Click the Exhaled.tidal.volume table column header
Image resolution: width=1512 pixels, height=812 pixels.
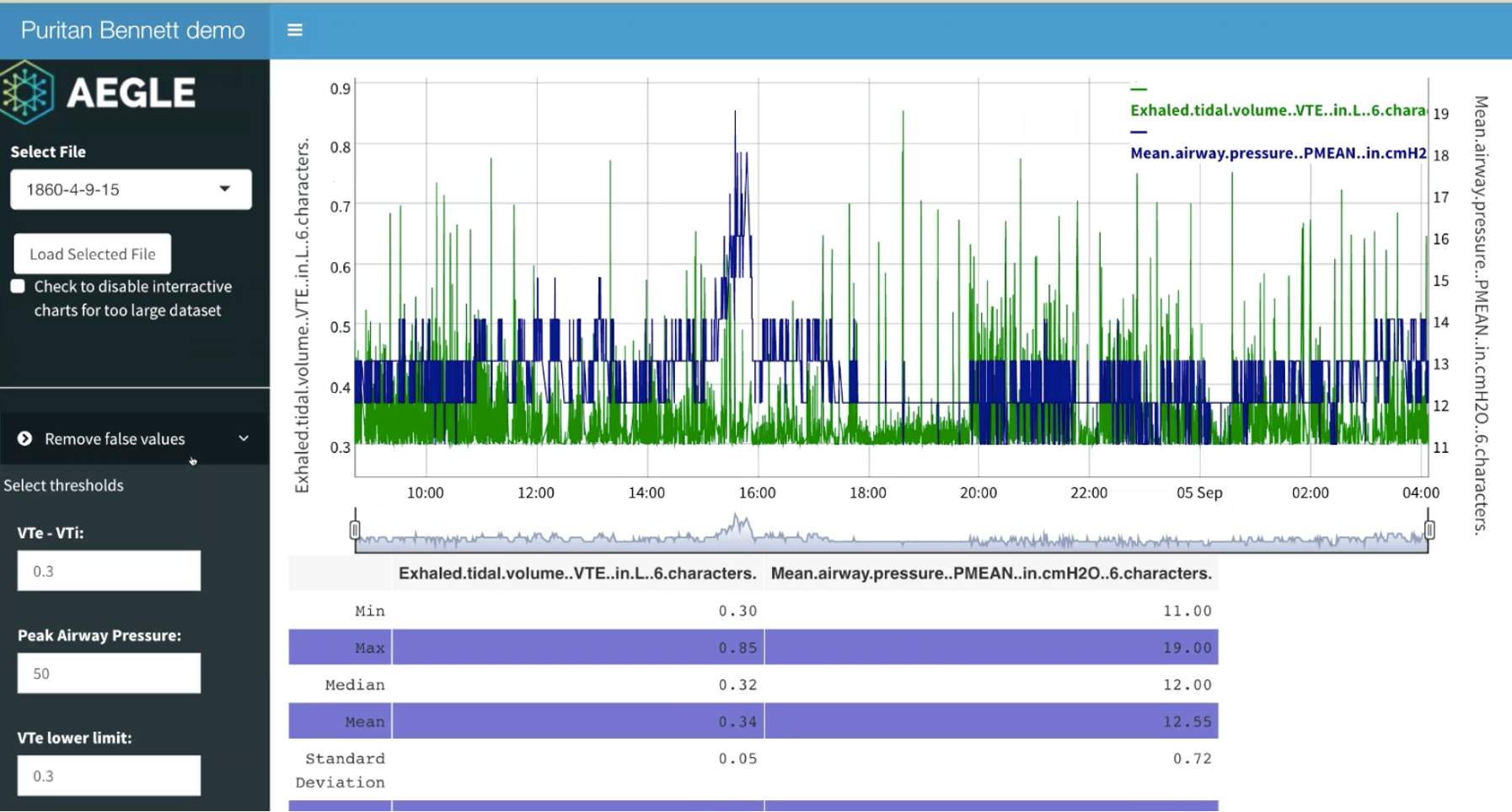coord(577,573)
